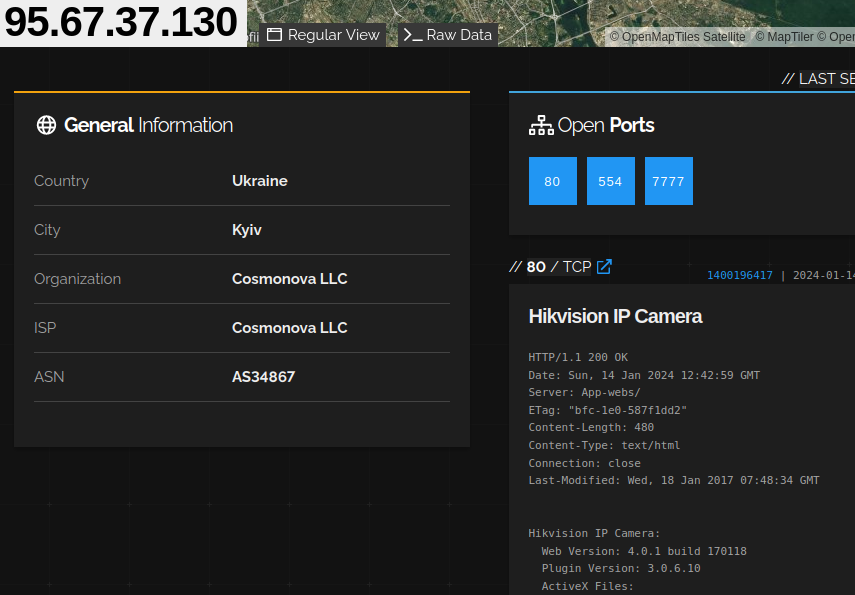Image resolution: width=855 pixels, height=595 pixels.
Task: Click the Hikvision IP Camera heading
Action: tap(615, 316)
